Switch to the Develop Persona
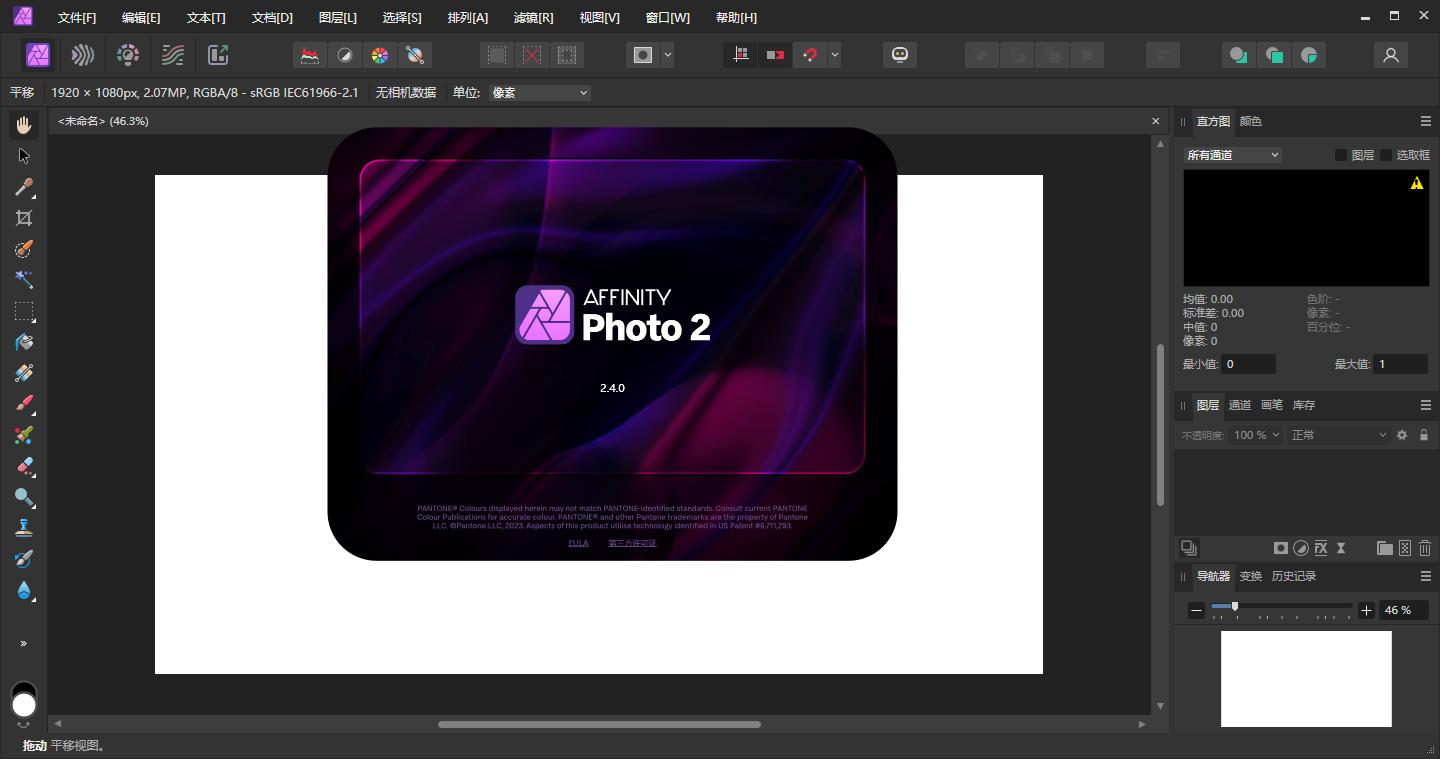The height and width of the screenshot is (759, 1440). [x=128, y=55]
